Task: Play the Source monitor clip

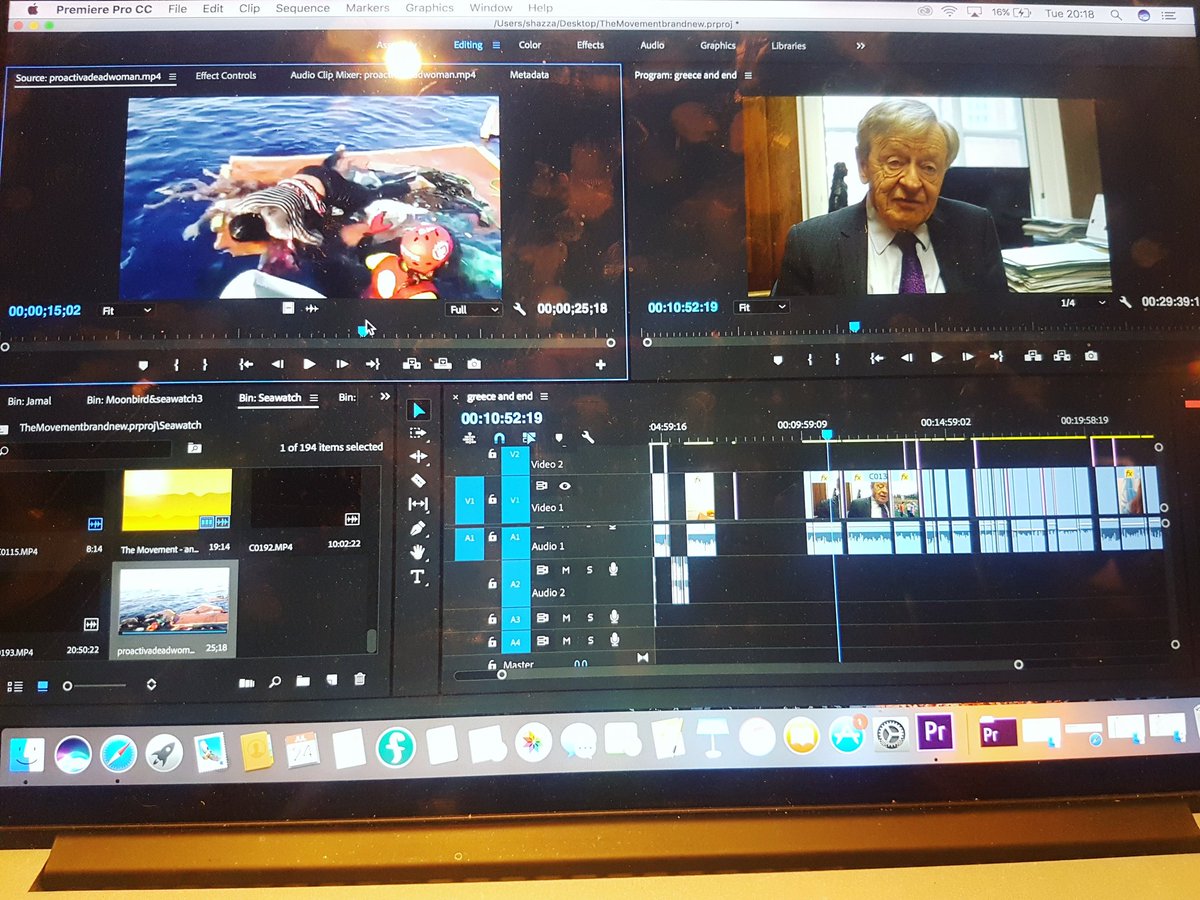Action: tap(309, 364)
